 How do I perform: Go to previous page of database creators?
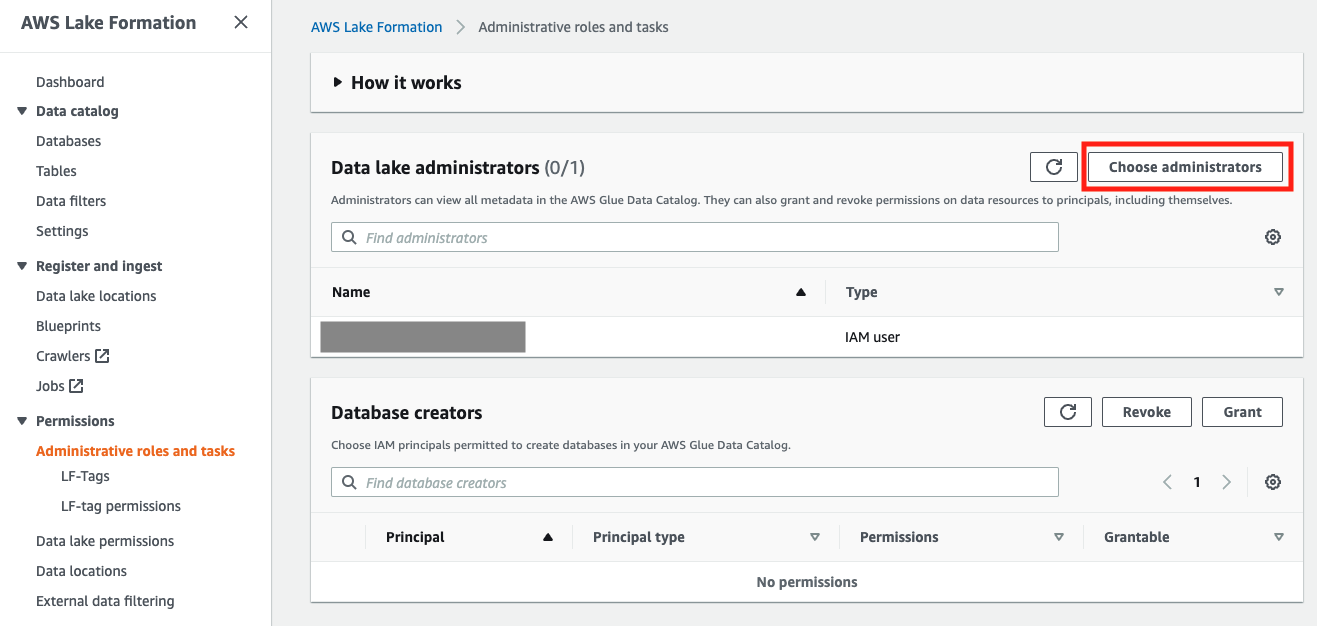click(x=1167, y=482)
